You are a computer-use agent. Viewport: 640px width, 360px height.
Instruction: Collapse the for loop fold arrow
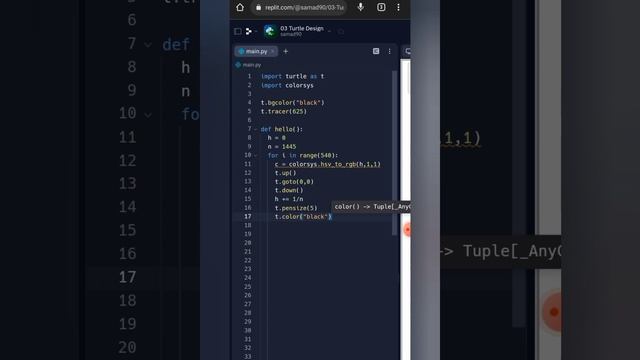coord(256,155)
